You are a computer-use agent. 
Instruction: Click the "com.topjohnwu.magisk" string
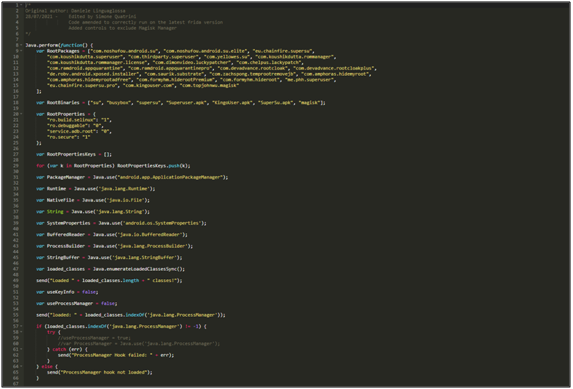coord(209,86)
